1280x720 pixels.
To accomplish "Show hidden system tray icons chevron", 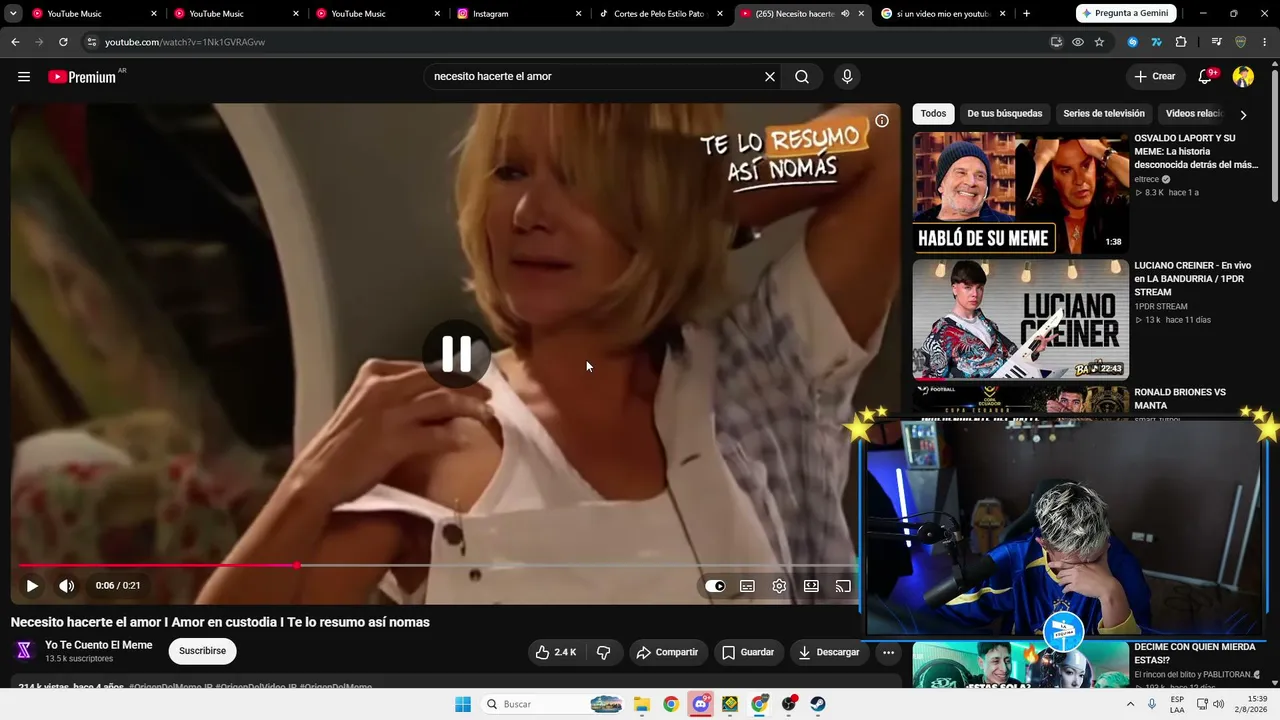I will point(1131,704).
